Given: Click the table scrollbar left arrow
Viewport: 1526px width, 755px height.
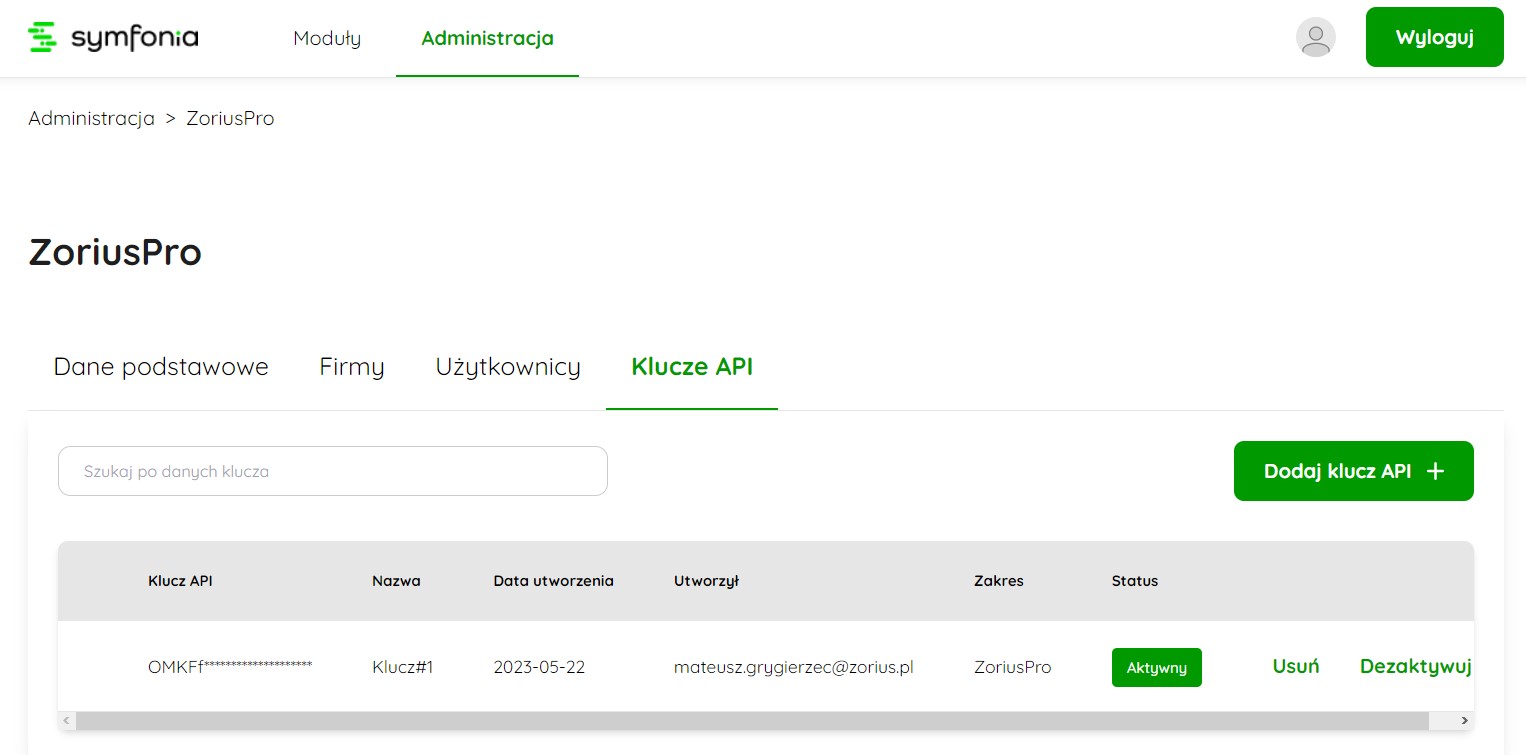Looking at the screenshot, I should 67,720.
